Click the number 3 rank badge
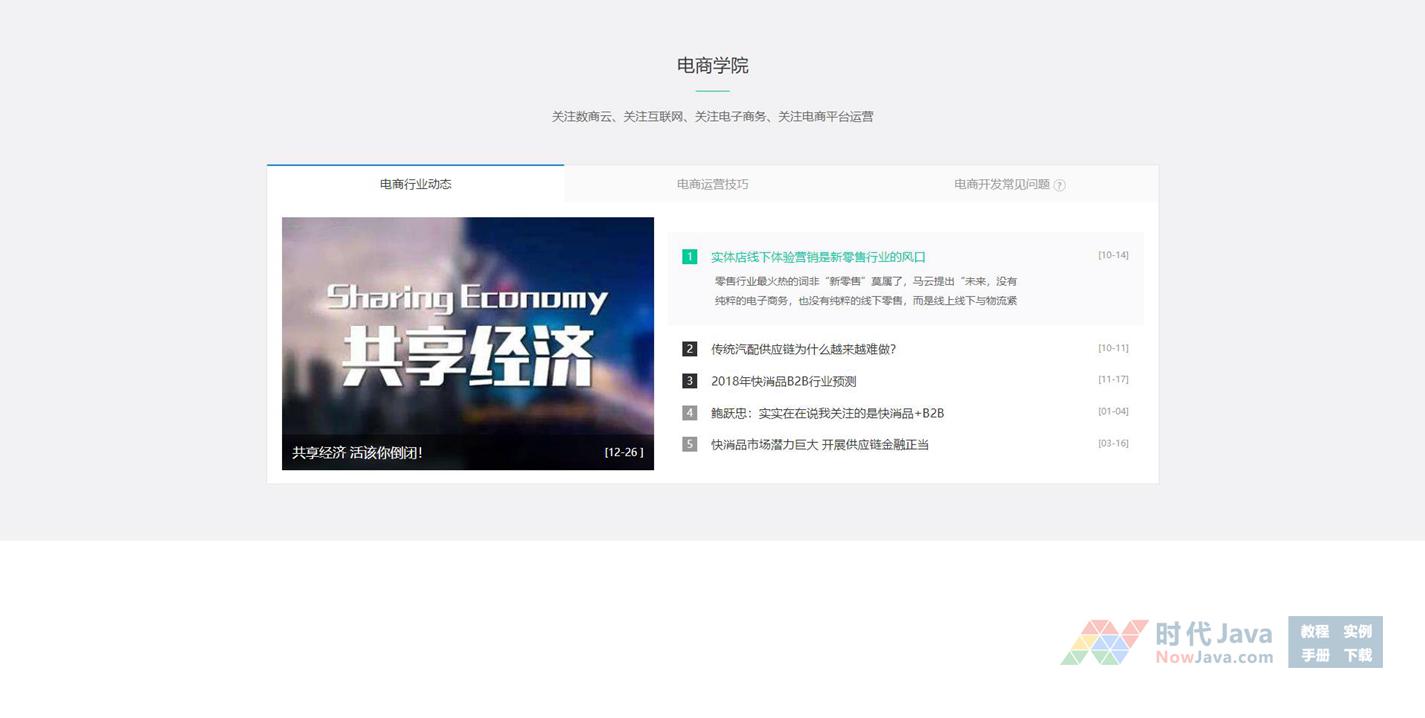Viewport: 1425px width, 718px height. (x=689, y=381)
